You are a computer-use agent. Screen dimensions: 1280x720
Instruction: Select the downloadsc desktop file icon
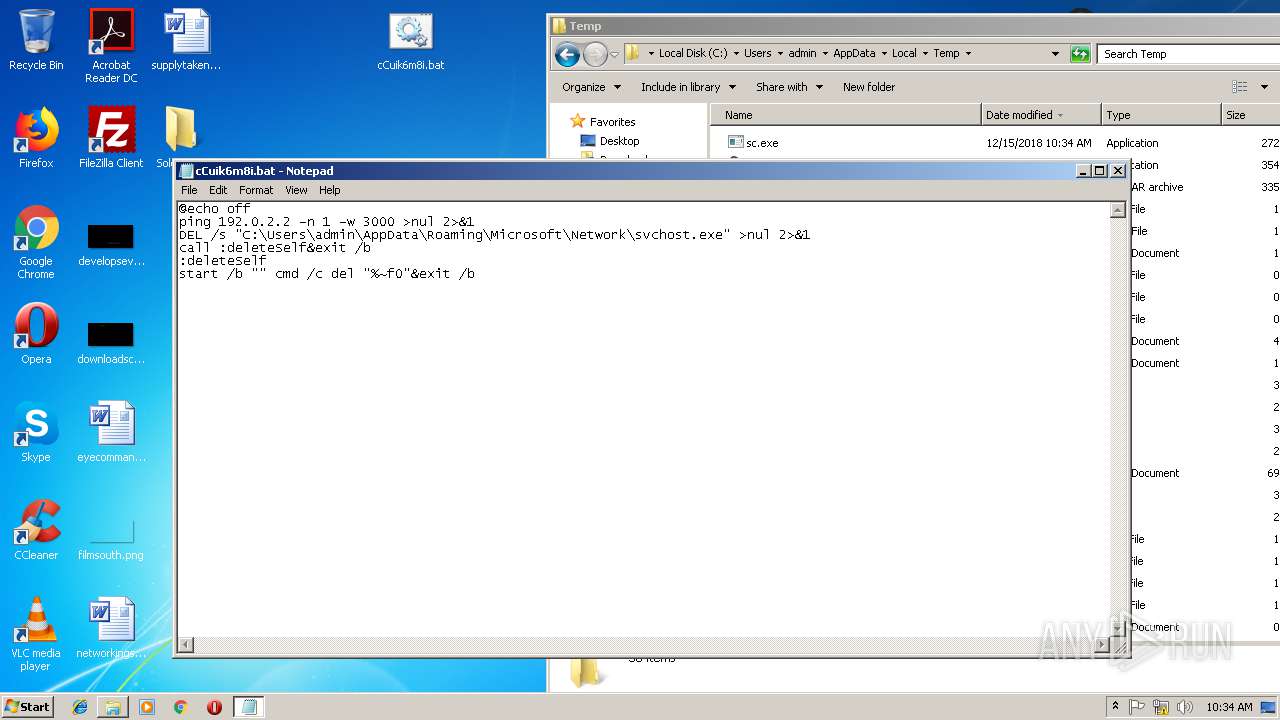111,342
